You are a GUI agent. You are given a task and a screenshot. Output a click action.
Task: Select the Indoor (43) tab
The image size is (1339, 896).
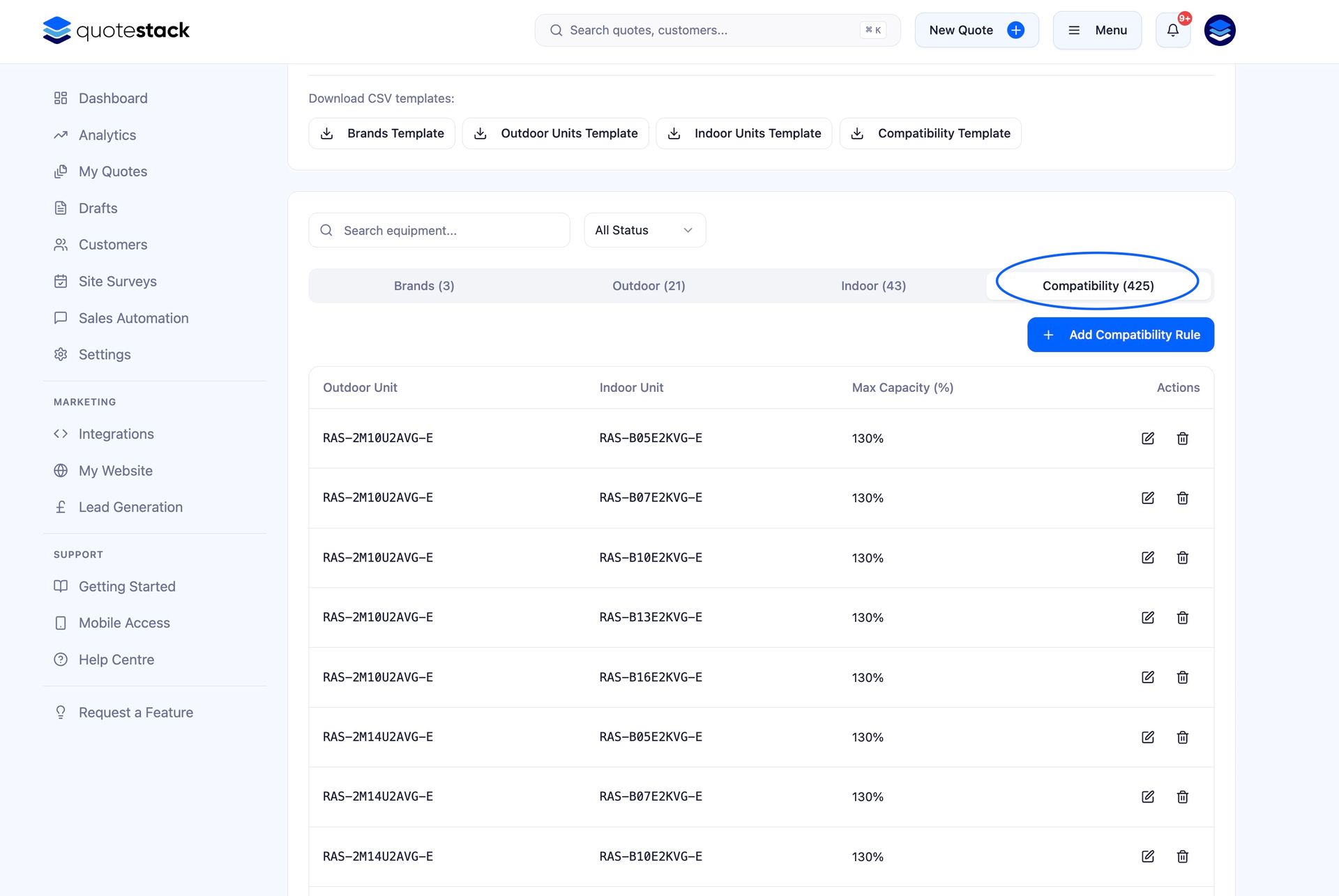click(x=872, y=286)
